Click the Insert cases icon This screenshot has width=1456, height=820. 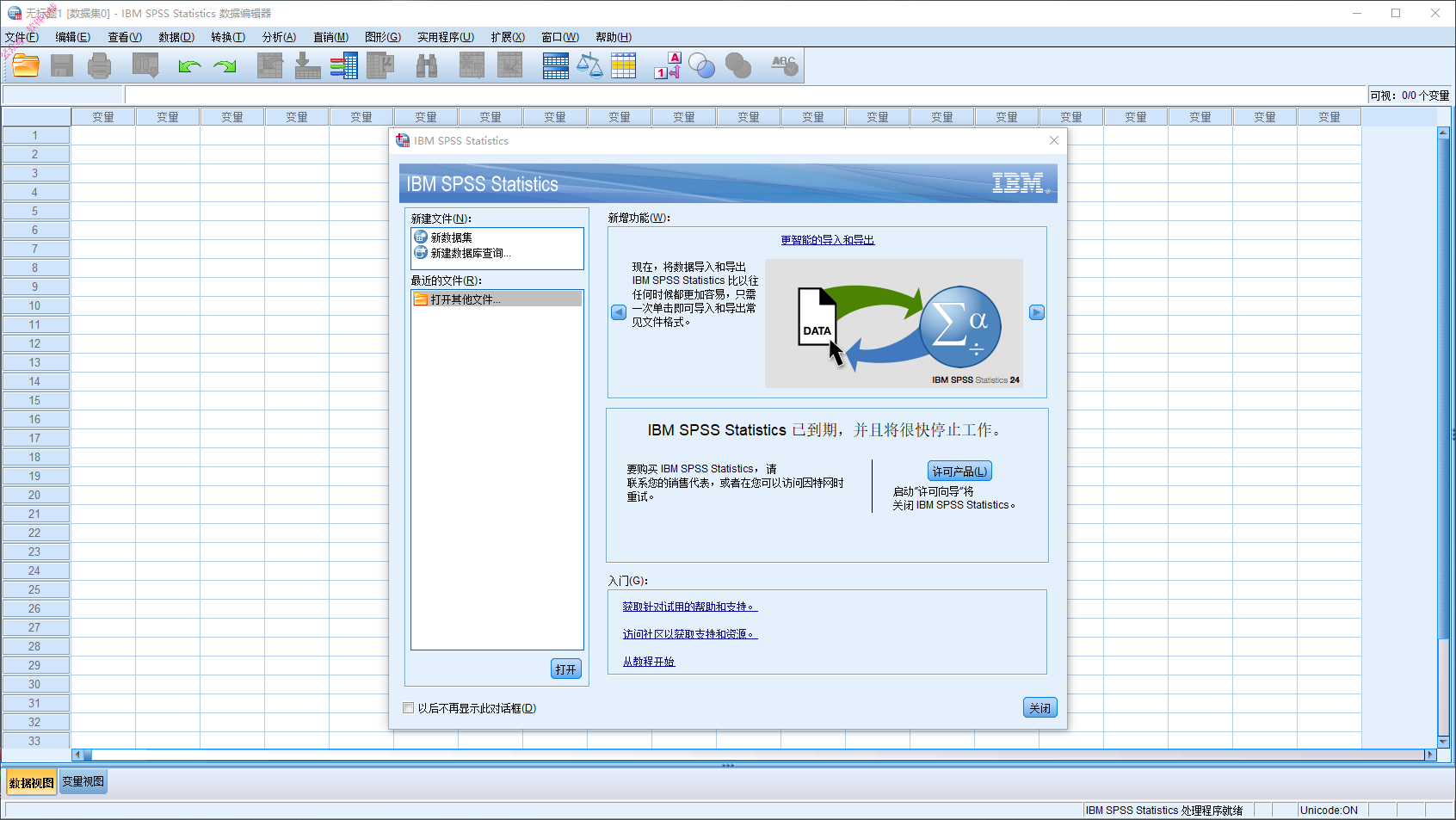(x=472, y=65)
